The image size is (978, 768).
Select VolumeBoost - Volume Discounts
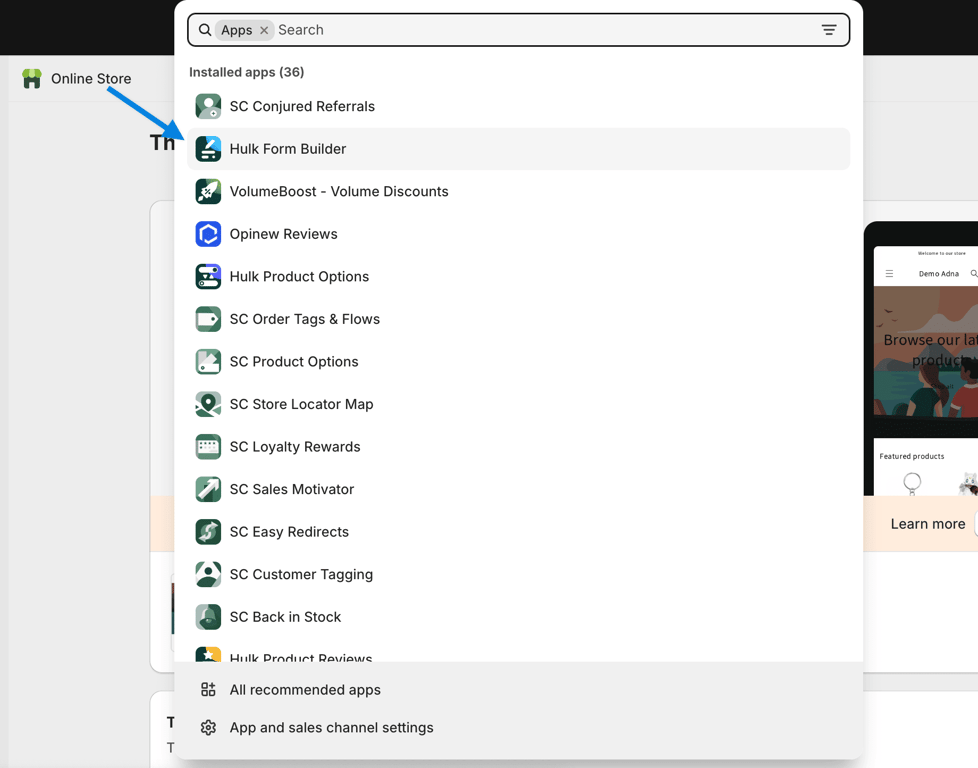coord(518,191)
